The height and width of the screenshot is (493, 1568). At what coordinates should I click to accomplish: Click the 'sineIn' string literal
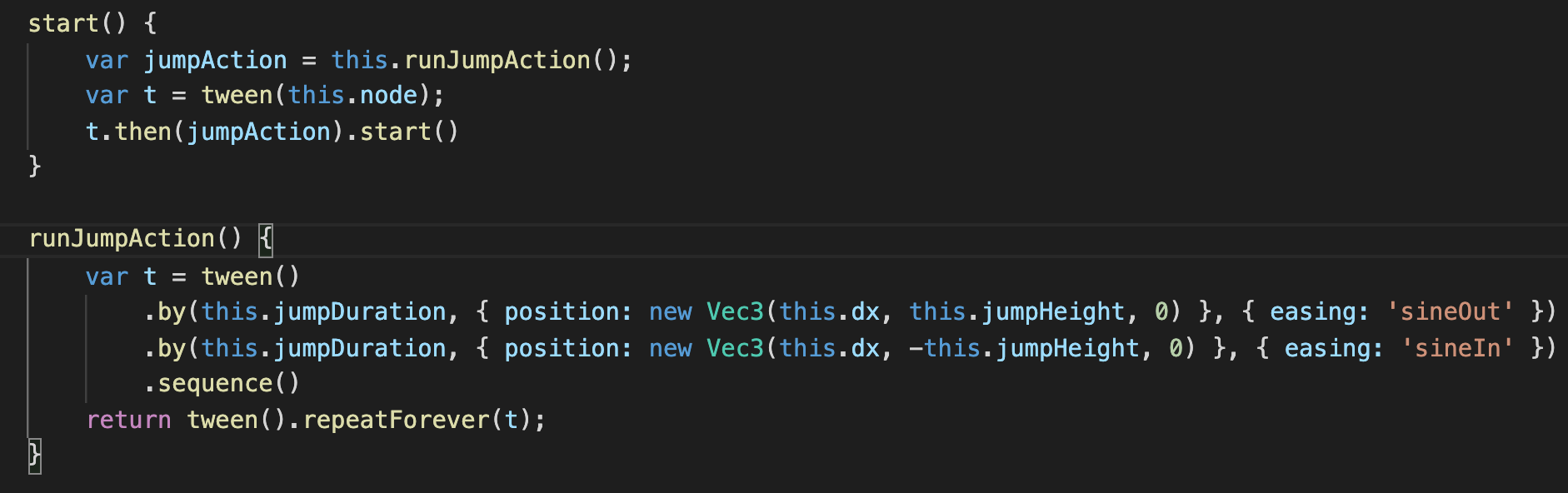point(1456,348)
